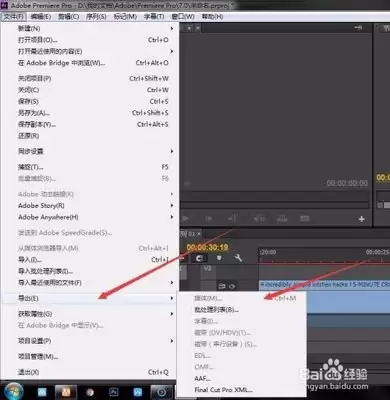Image resolution: width=390 pixels, height=400 pixels.
Task: Open the button editor plus icon
Action: 361,219
